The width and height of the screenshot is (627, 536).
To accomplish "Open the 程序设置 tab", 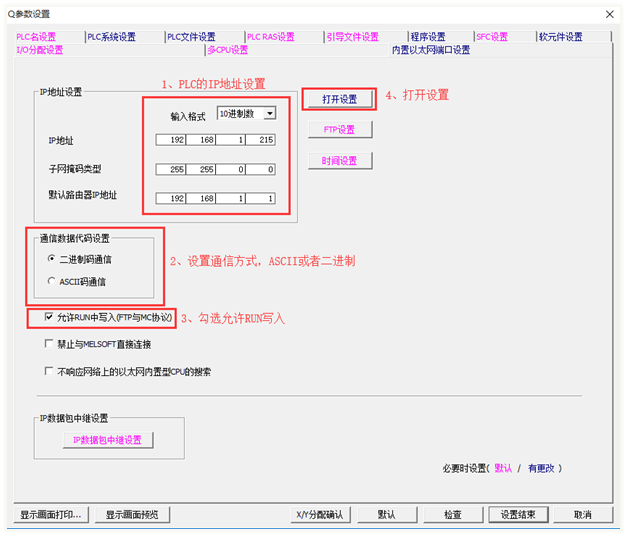I will tap(428, 37).
